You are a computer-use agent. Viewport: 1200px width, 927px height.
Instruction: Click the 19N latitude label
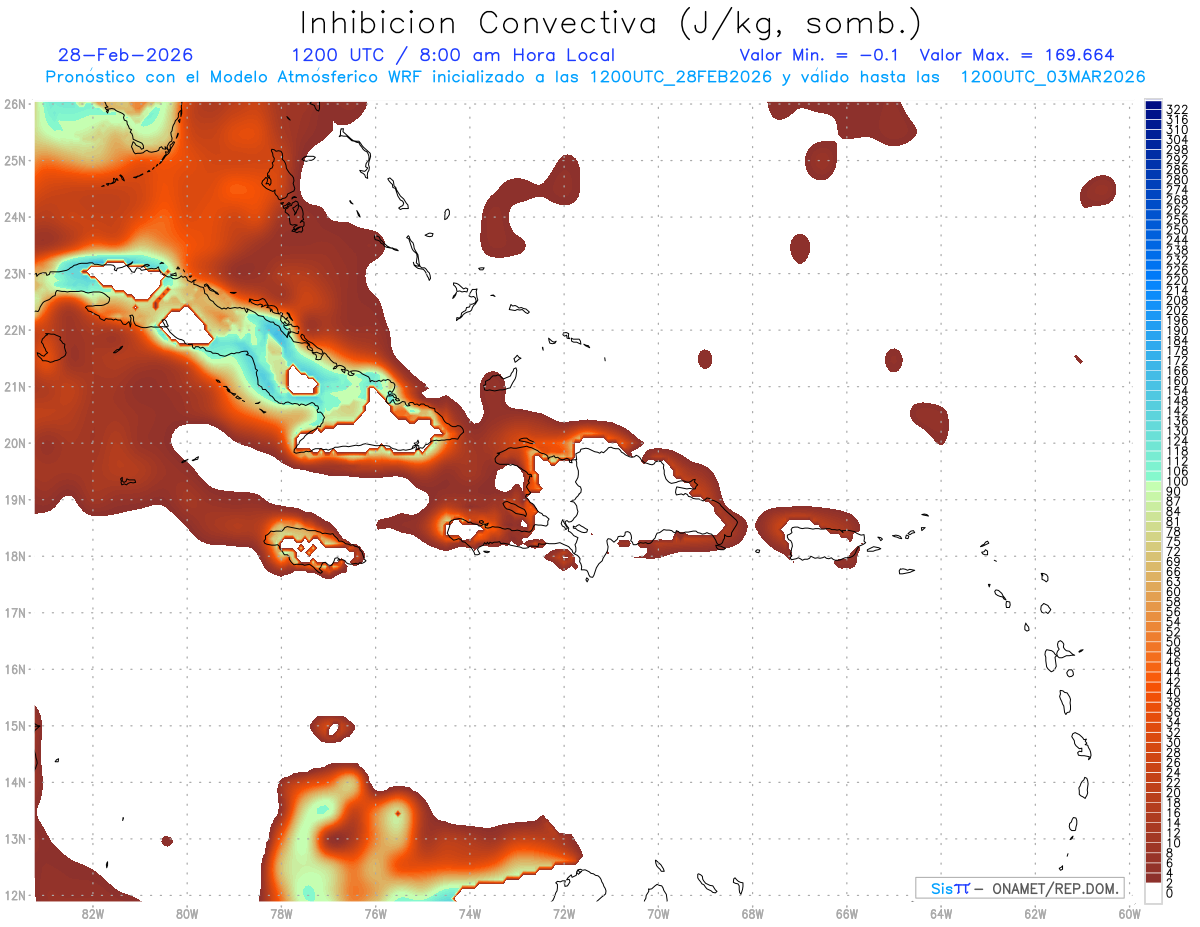[x=15, y=499]
